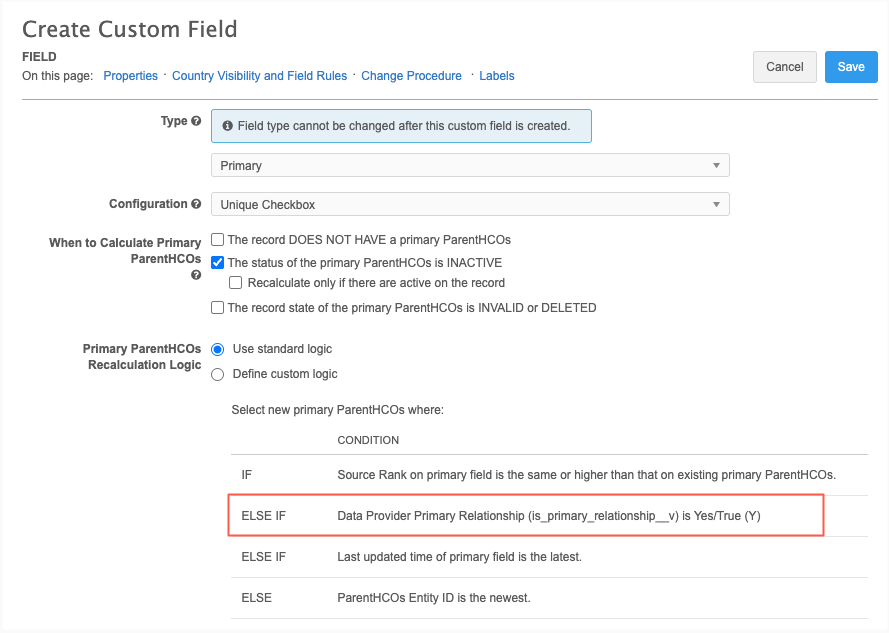This screenshot has width=889, height=633.
Task: Click the info icon in field type notice
Action: [x=227, y=126]
